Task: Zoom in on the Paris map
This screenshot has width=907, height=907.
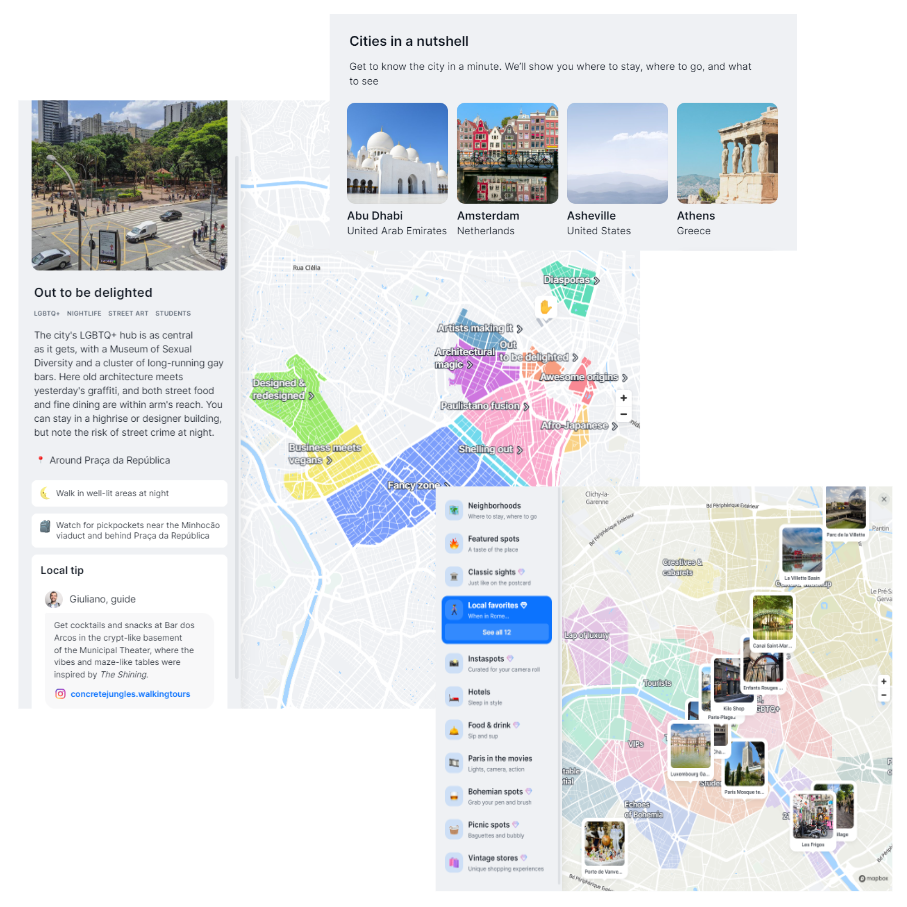Action: [883, 681]
